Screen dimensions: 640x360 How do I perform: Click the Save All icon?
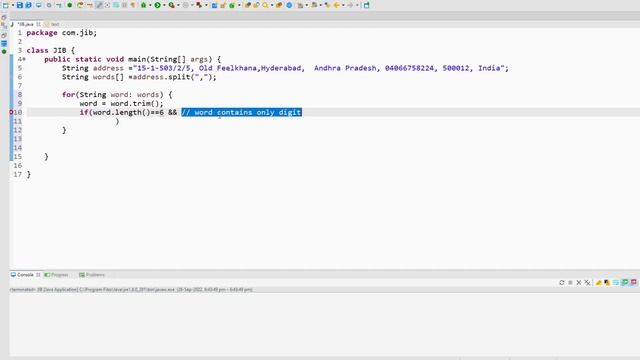point(29,5)
